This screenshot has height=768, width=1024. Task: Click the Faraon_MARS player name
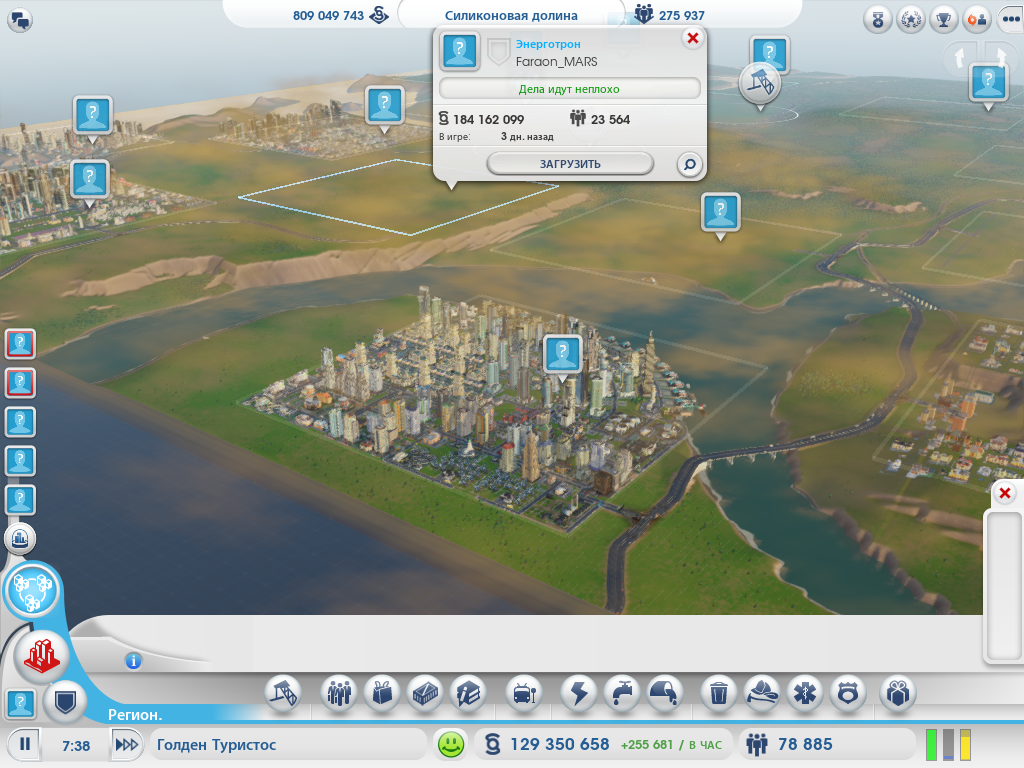coord(556,62)
